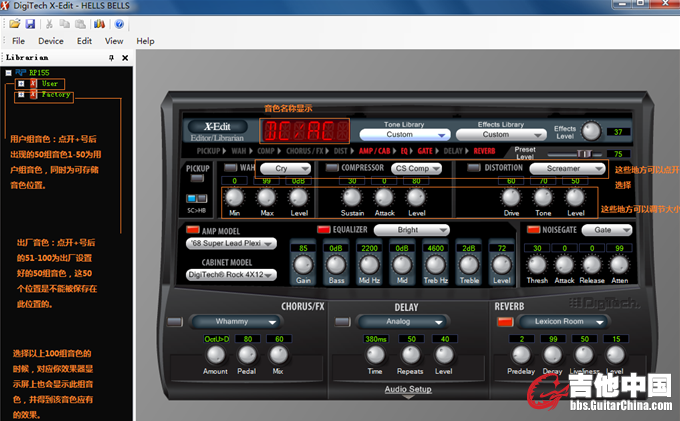This screenshot has height=421, width=680.
Task: Click the Open folder toolbar icon
Action: (15, 23)
